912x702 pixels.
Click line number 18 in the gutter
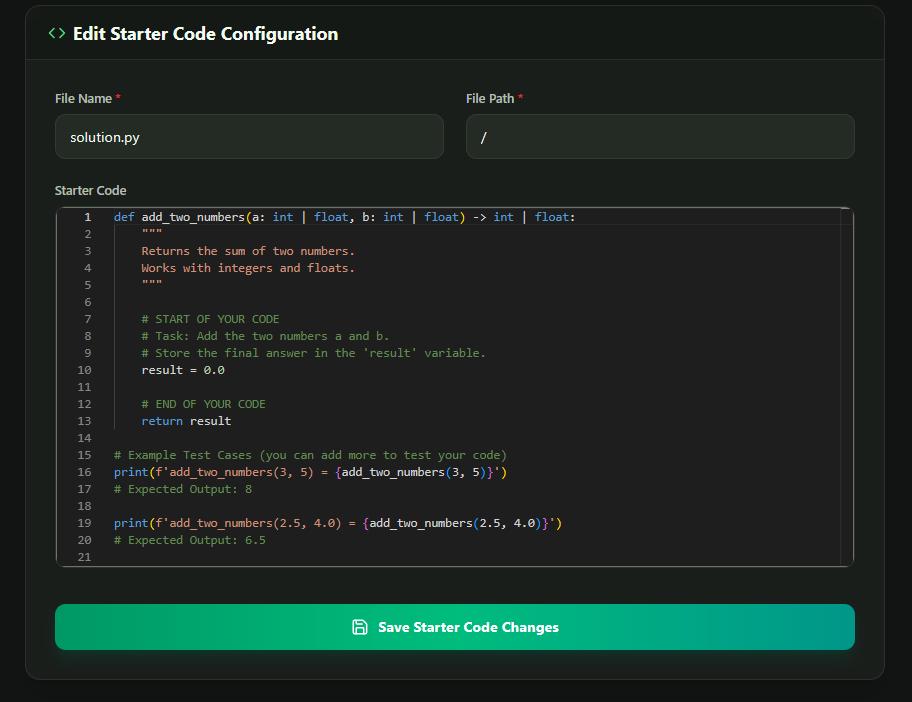pos(84,506)
